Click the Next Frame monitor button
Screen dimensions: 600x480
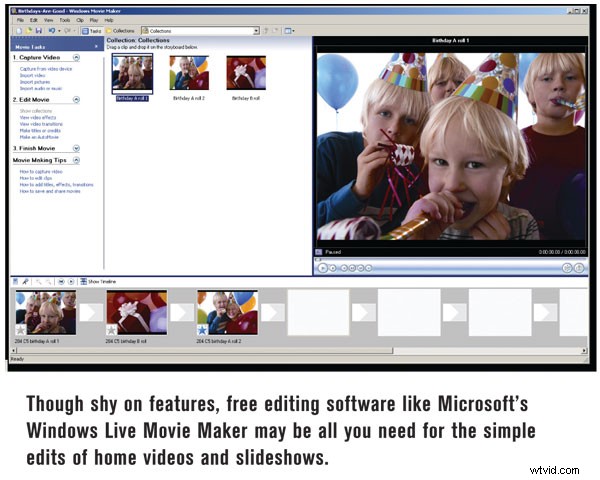pos(360,268)
